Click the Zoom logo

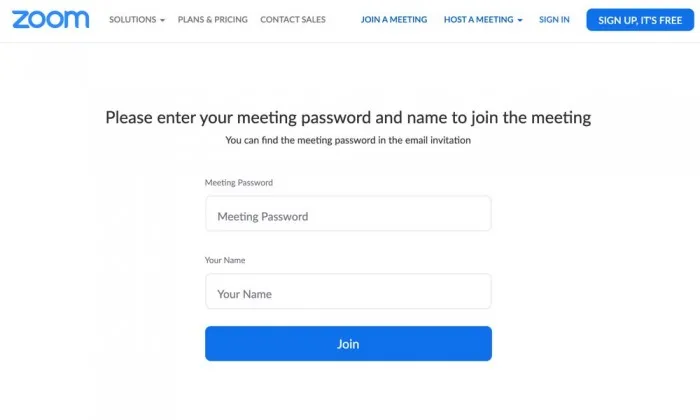coord(50,19)
